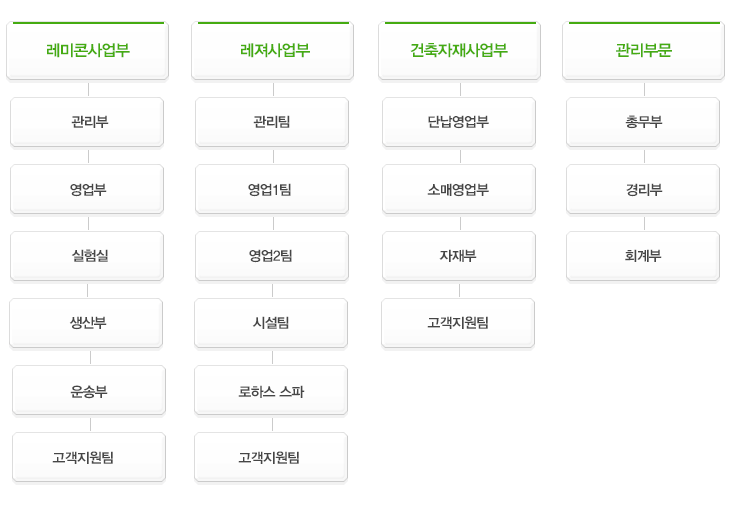This screenshot has width=730, height=506.
Task: Choose the 생산부 department box
Action: coord(86,323)
